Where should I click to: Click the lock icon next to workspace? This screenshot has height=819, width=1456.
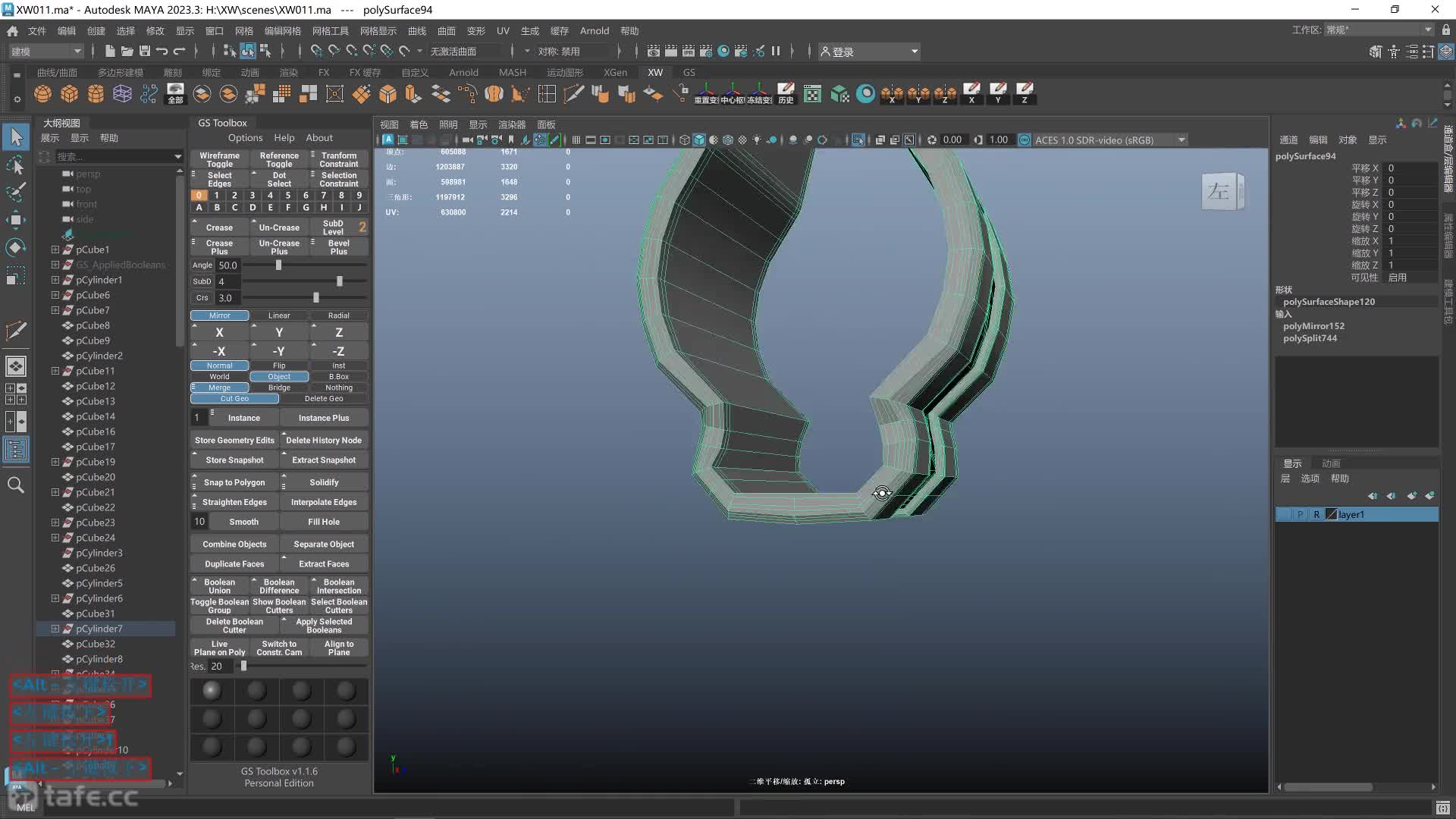1446,30
